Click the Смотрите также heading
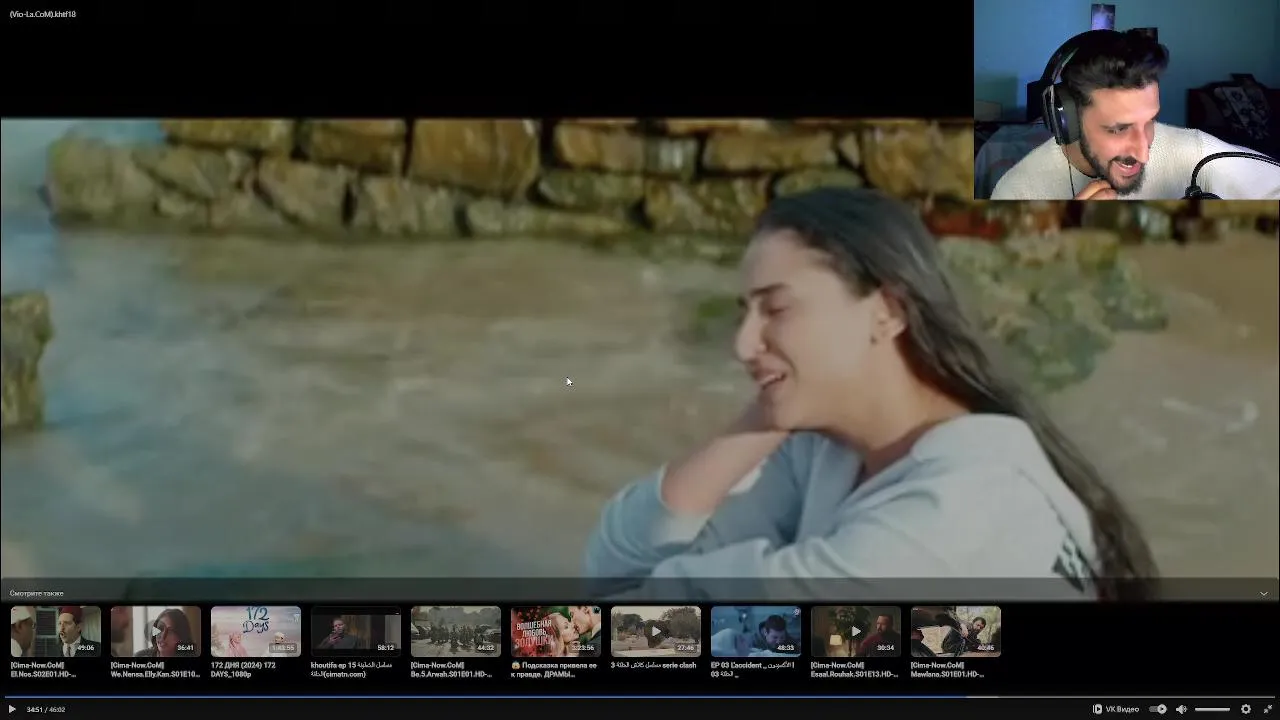The image size is (1280, 720). click(x=36, y=593)
